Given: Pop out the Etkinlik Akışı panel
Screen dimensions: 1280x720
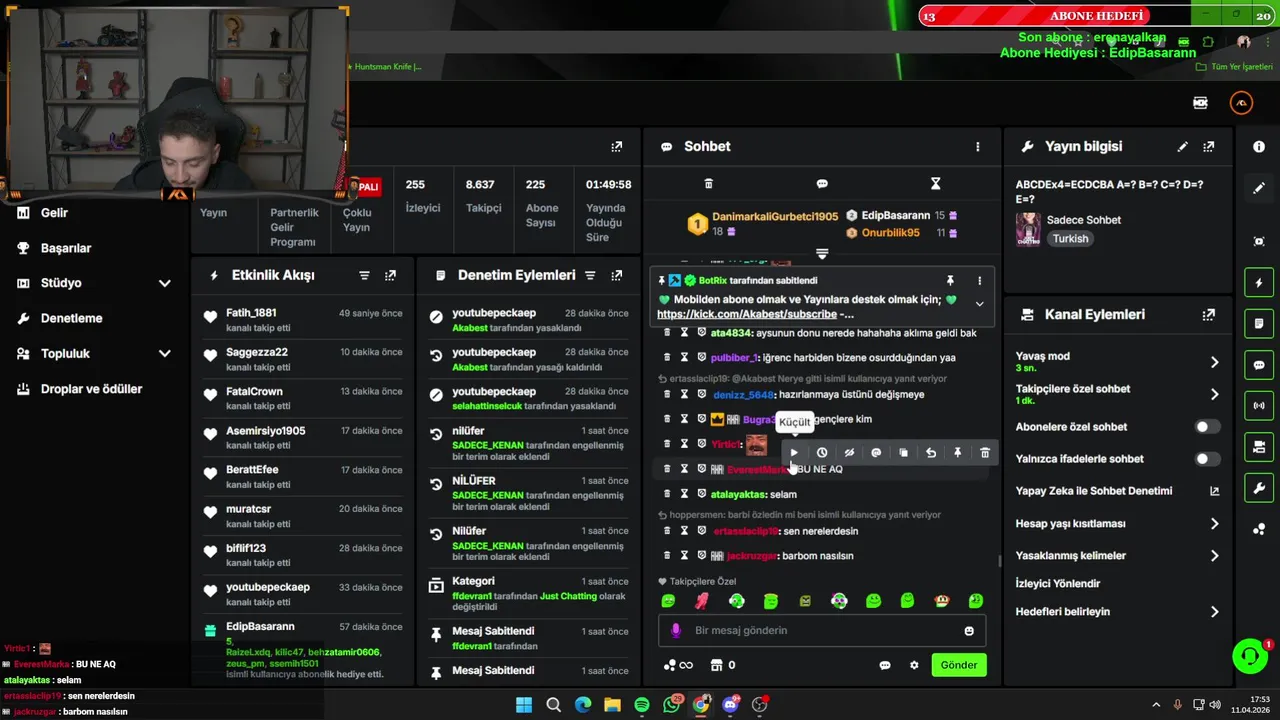Looking at the screenshot, I should click(390, 275).
